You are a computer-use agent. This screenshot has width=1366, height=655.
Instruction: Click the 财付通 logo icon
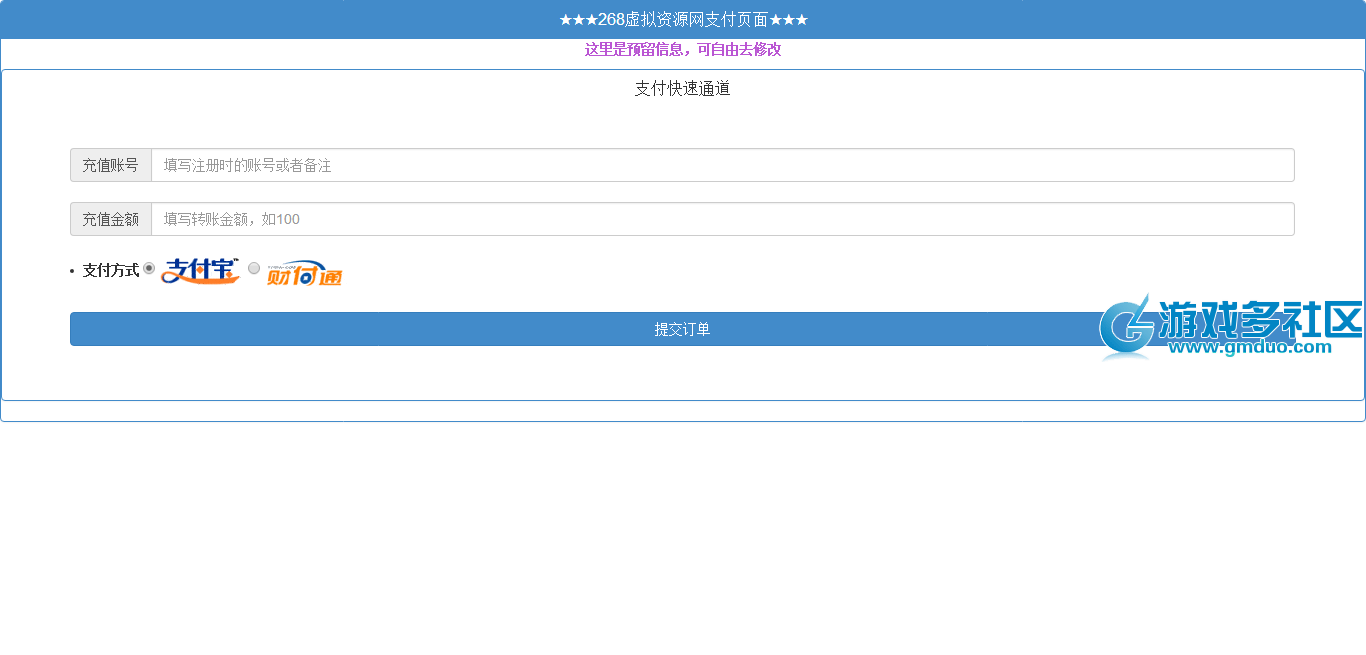304,273
